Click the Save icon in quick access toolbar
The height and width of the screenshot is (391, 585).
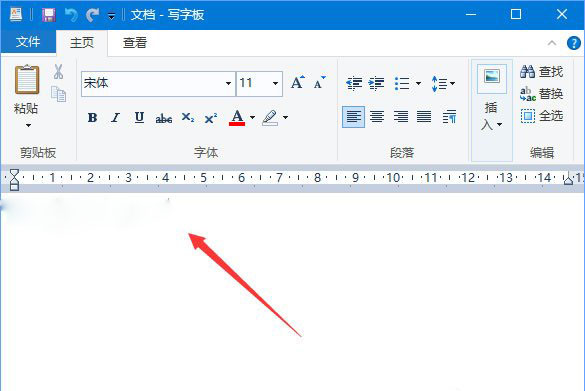pos(49,15)
